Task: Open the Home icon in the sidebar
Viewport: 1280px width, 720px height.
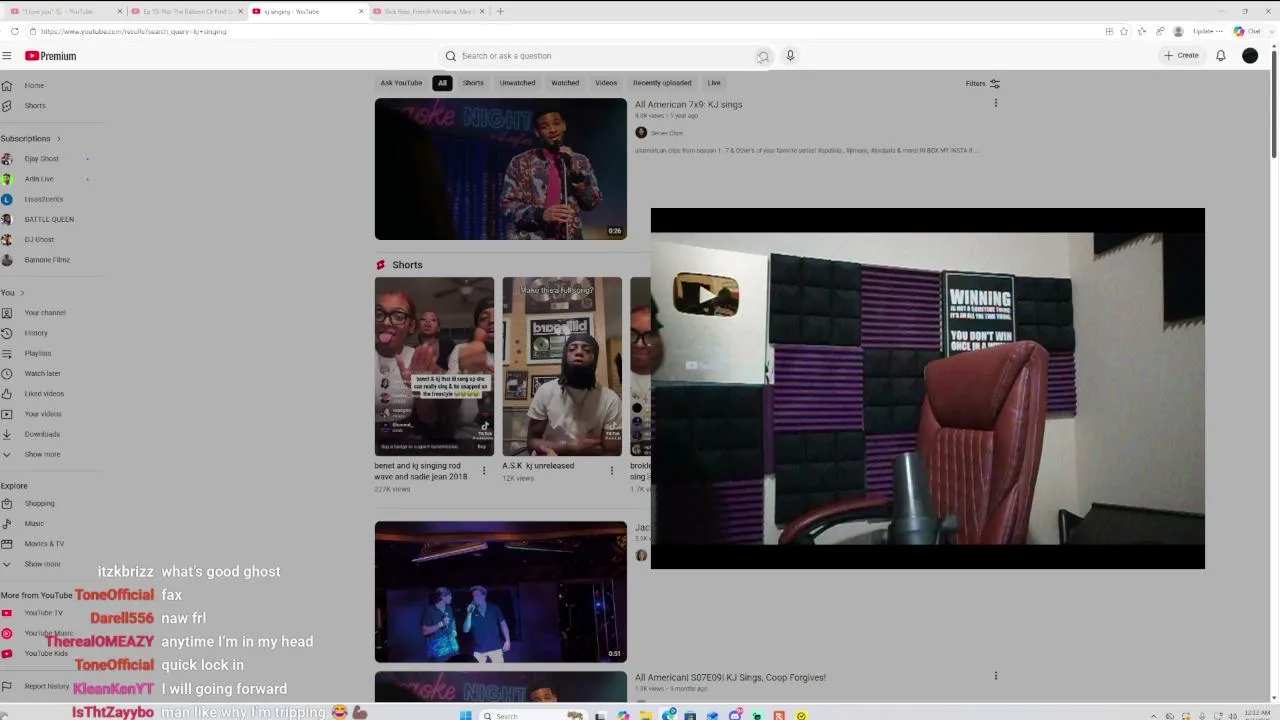Action: click(x=7, y=86)
